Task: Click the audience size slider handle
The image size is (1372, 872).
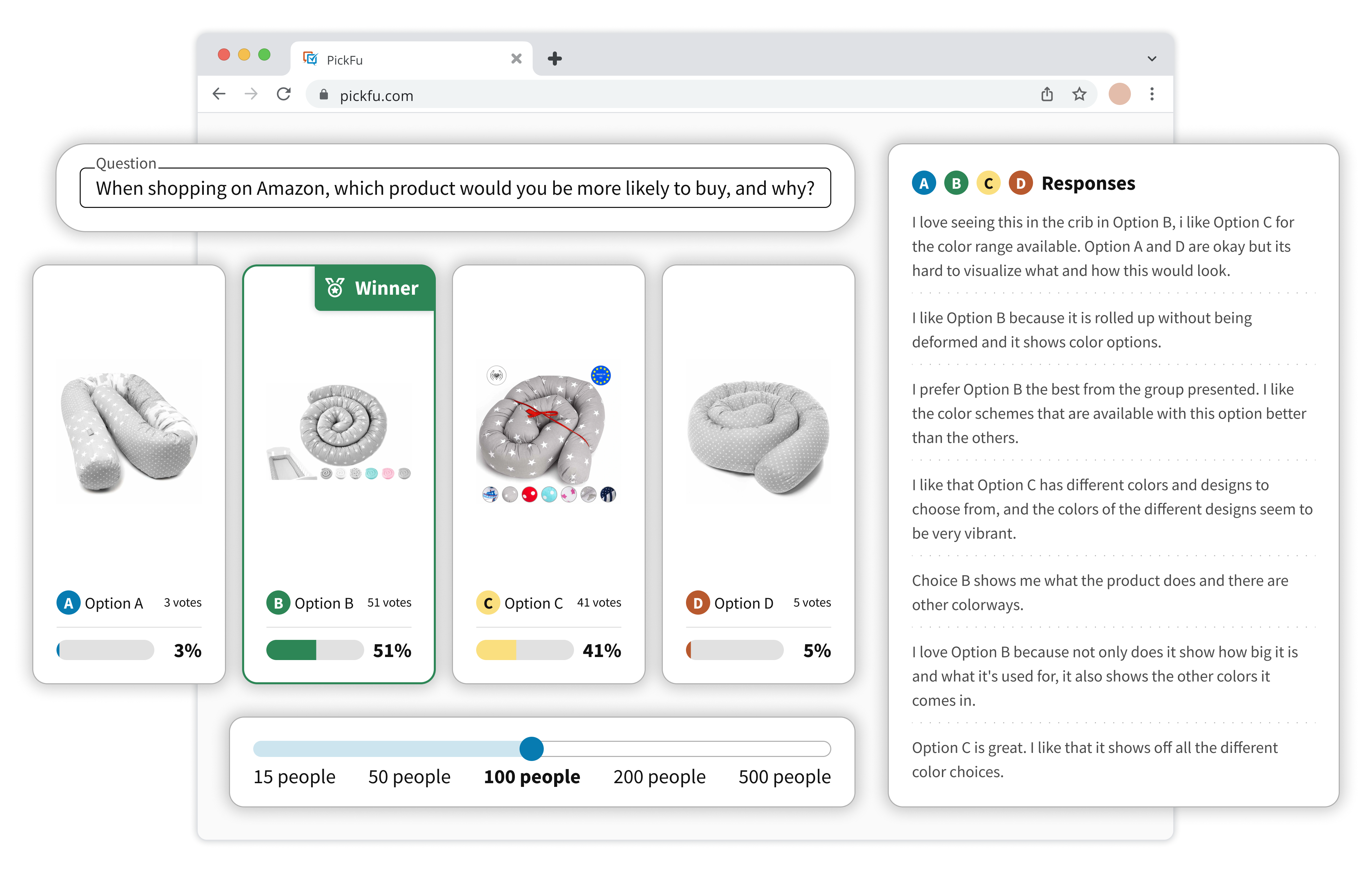Action: [531, 749]
